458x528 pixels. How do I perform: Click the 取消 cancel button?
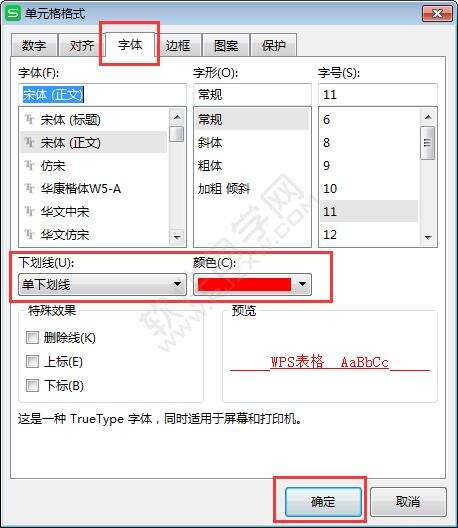click(408, 502)
